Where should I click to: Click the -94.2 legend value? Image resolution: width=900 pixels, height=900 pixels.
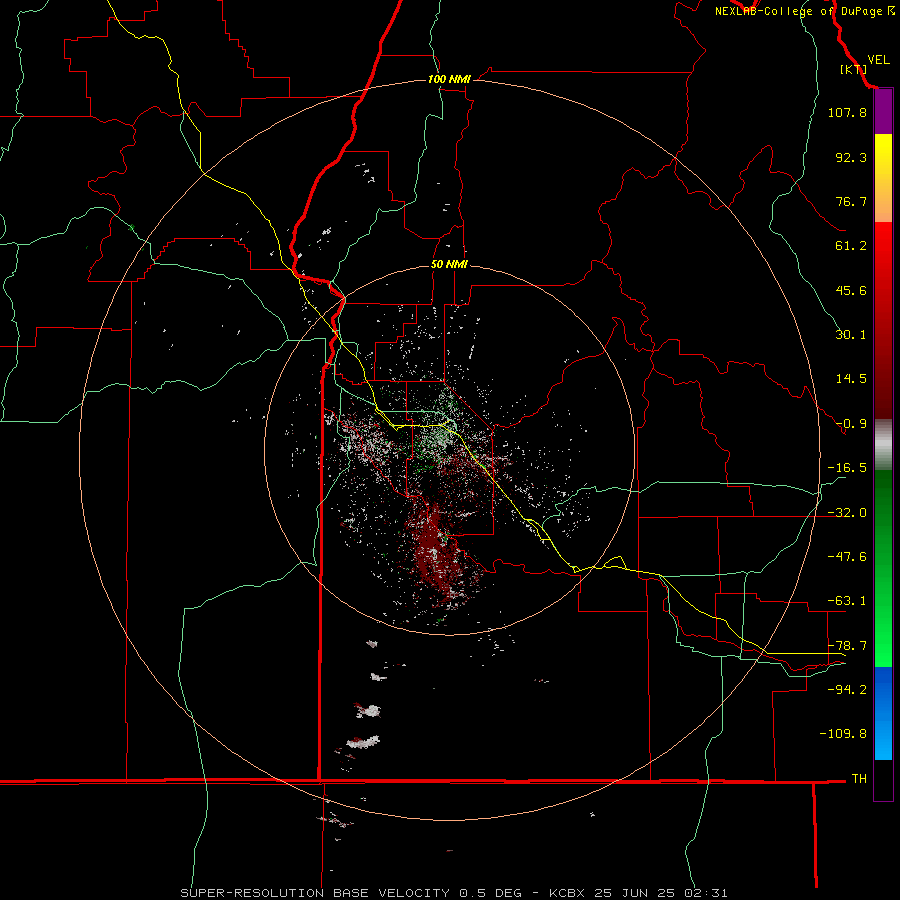coord(847,690)
